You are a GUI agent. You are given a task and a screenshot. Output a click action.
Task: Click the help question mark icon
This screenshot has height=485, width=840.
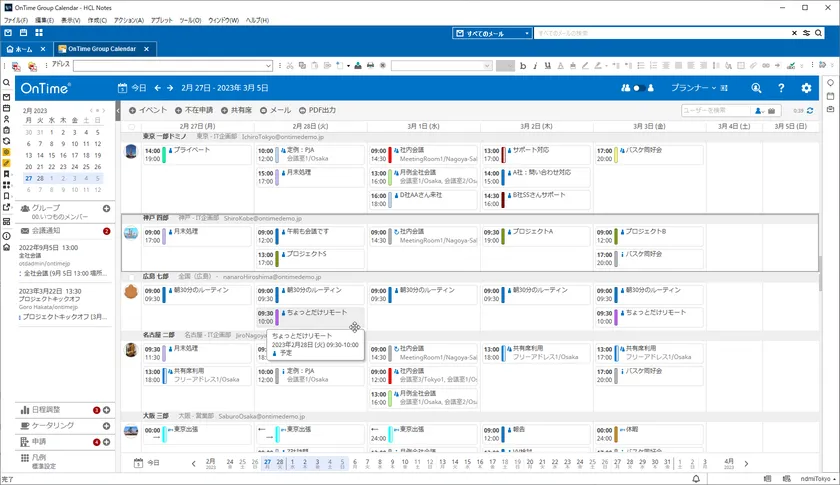(x=781, y=88)
